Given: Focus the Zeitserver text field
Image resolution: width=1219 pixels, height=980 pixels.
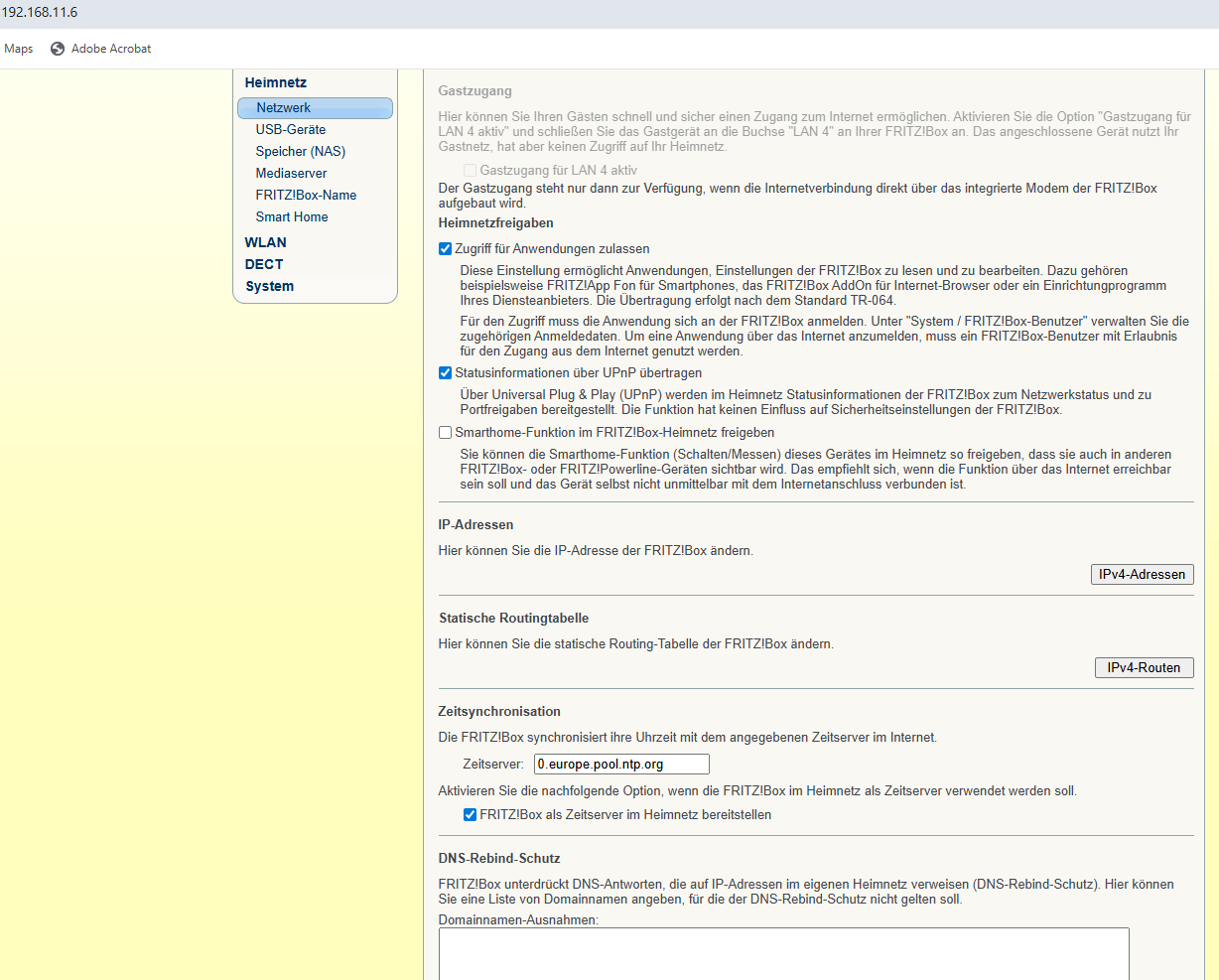Looking at the screenshot, I should pyautogui.click(x=621, y=765).
